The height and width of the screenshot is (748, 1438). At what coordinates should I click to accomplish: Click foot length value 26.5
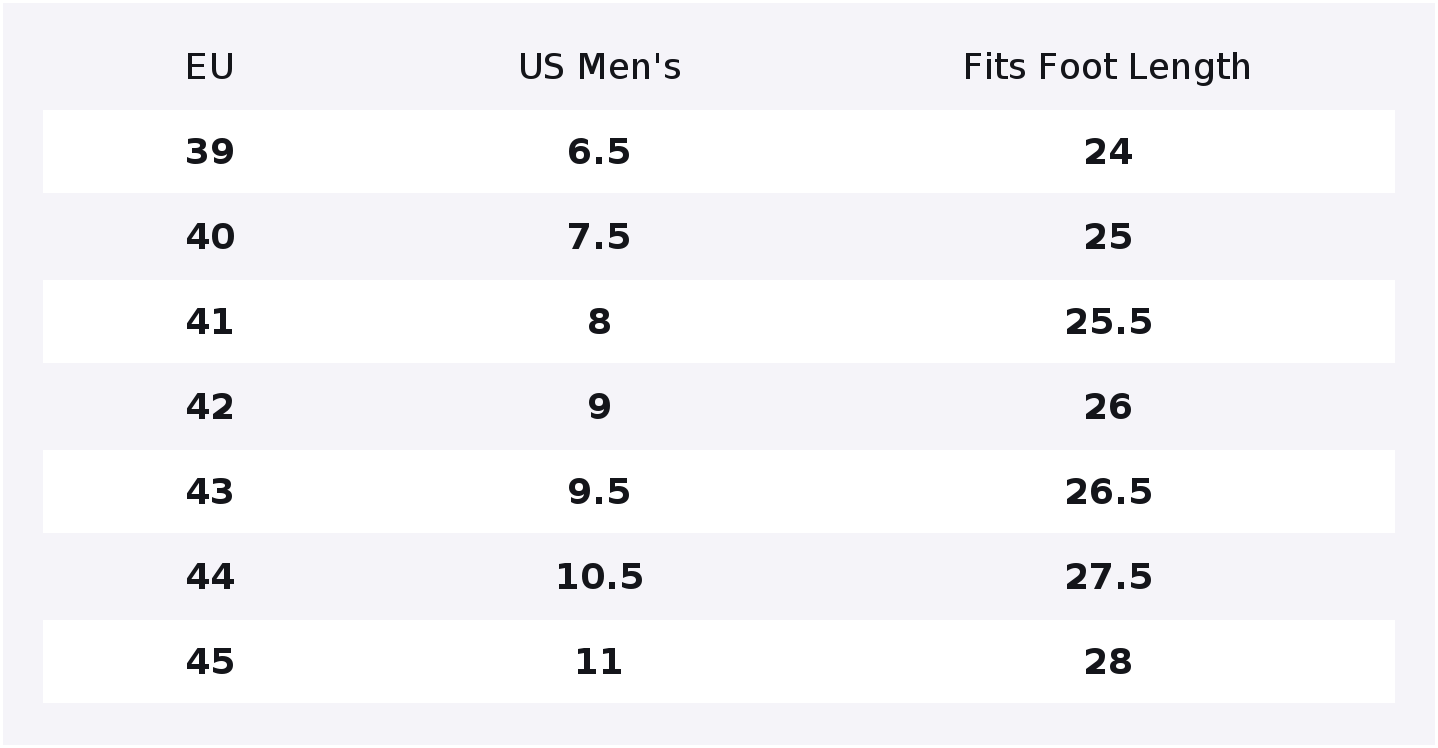click(1108, 492)
